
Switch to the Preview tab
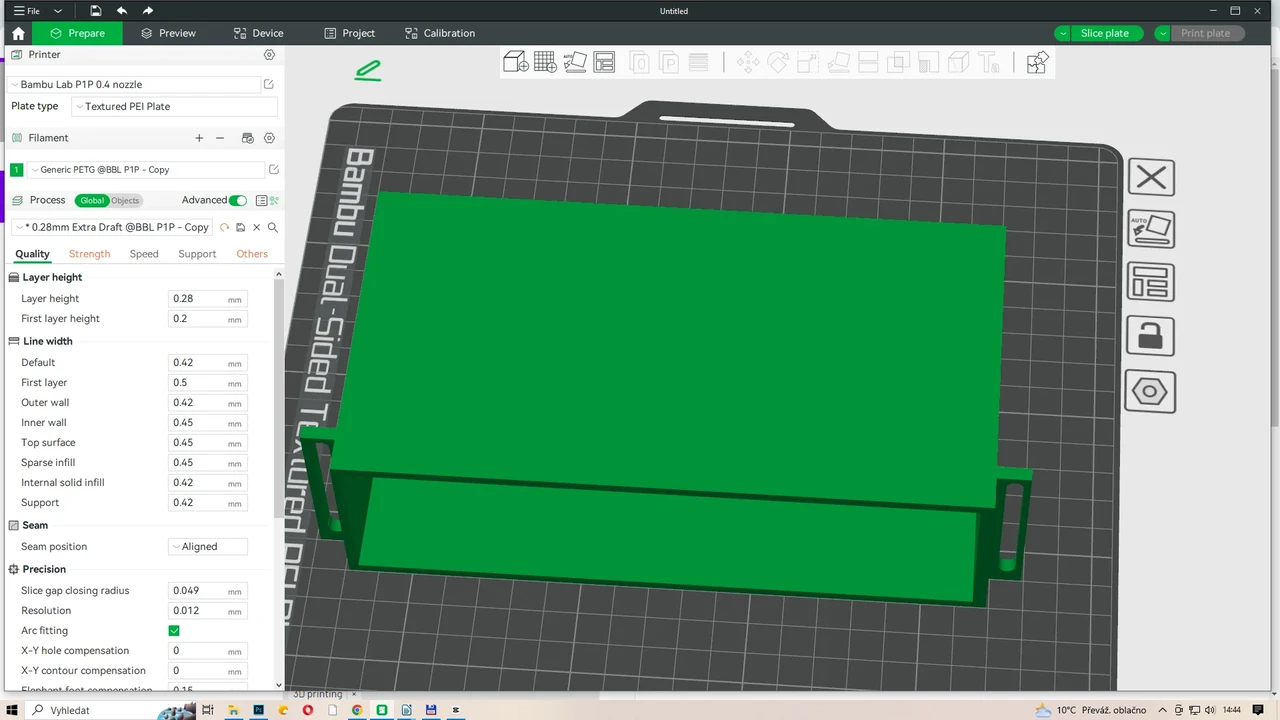[168, 33]
